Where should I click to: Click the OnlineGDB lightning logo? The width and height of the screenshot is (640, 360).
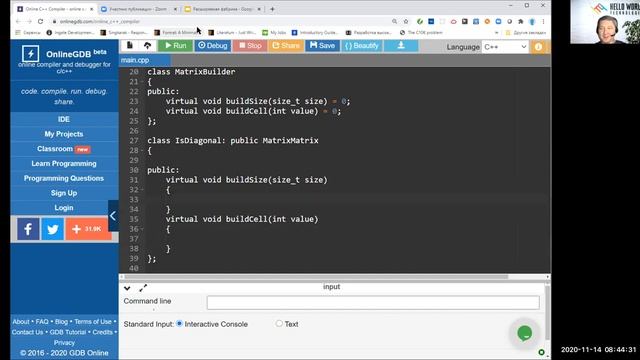pyautogui.click(x=31, y=53)
